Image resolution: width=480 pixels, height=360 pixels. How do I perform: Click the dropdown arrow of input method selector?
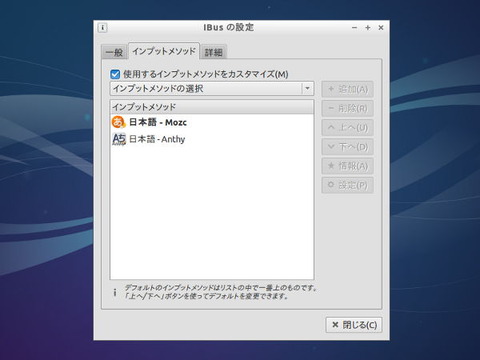click(307, 89)
